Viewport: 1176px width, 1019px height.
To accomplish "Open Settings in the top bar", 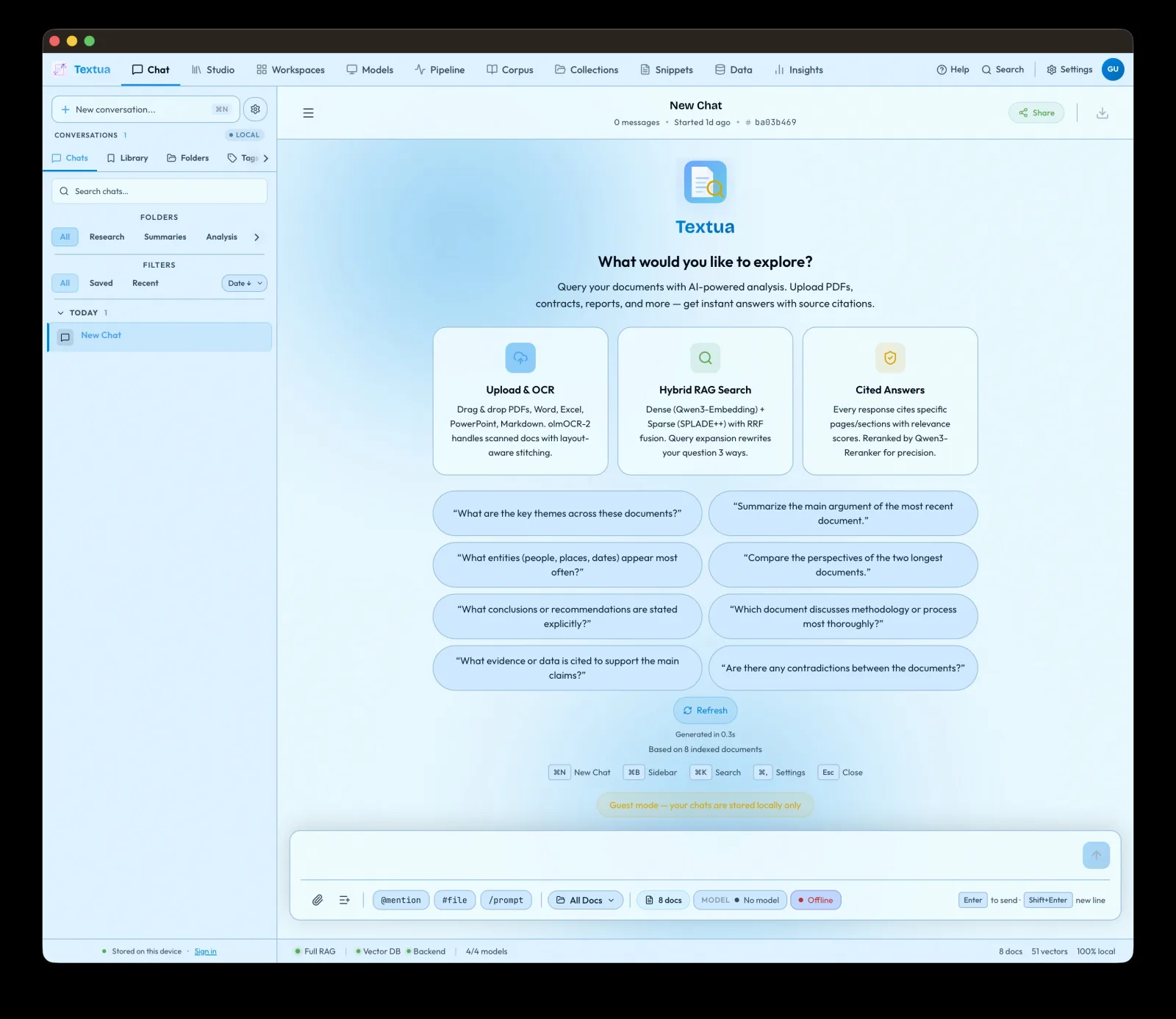I will tap(1069, 69).
